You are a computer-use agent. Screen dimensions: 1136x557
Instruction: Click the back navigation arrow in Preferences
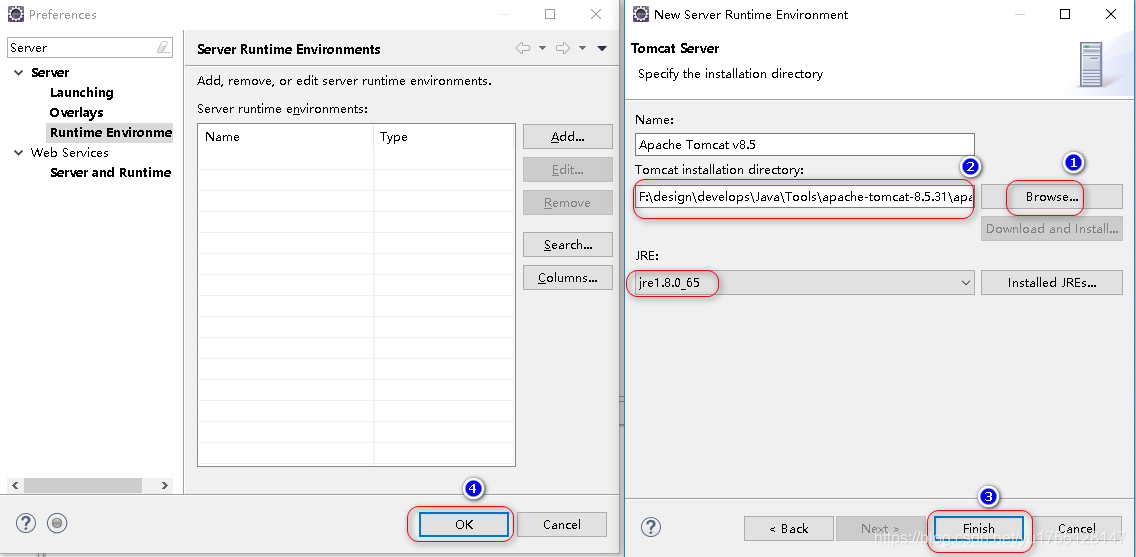pos(523,48)
